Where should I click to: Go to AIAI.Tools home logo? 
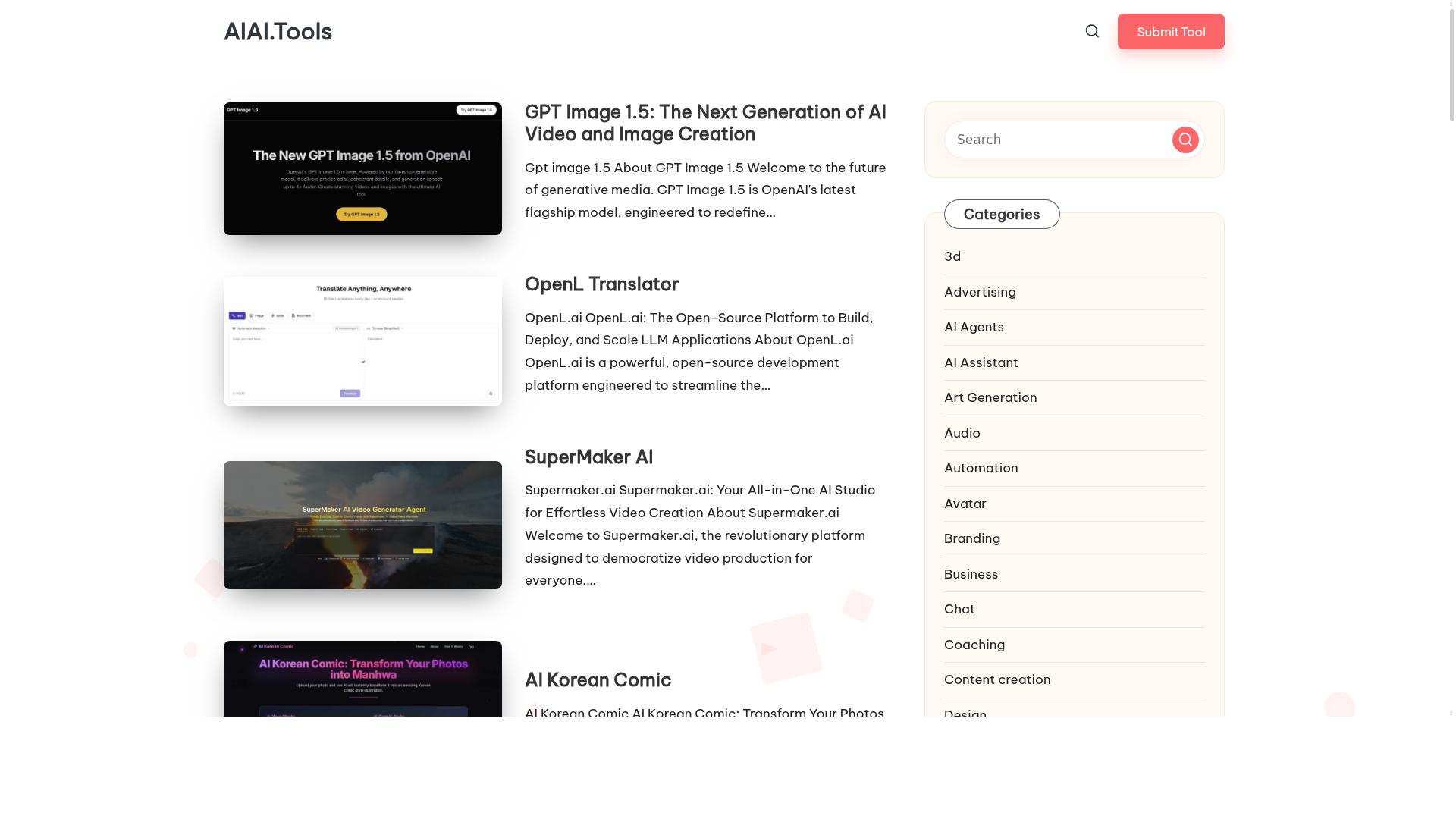tap(278, 31)
